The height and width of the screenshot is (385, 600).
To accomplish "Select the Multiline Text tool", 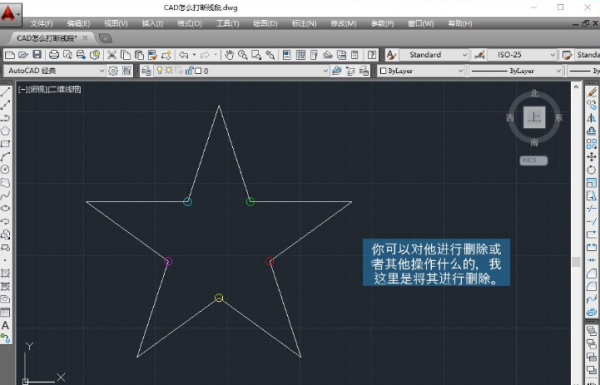I will [5, 325].
